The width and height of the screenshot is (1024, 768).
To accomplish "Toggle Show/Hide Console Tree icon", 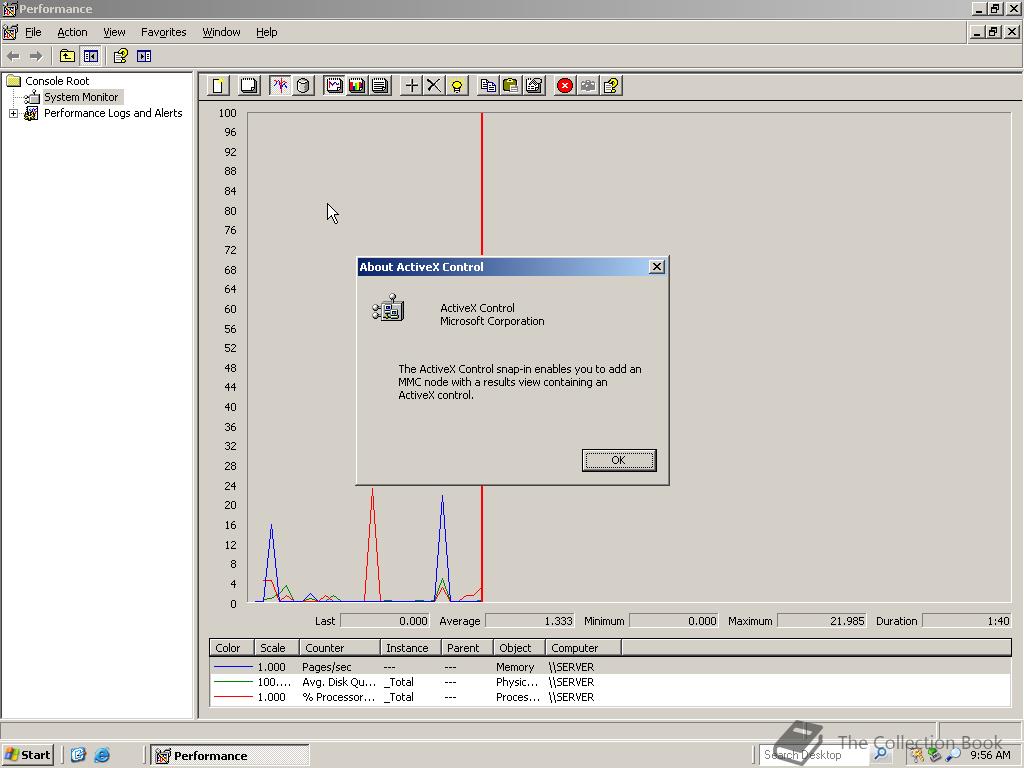I will 91,56.
